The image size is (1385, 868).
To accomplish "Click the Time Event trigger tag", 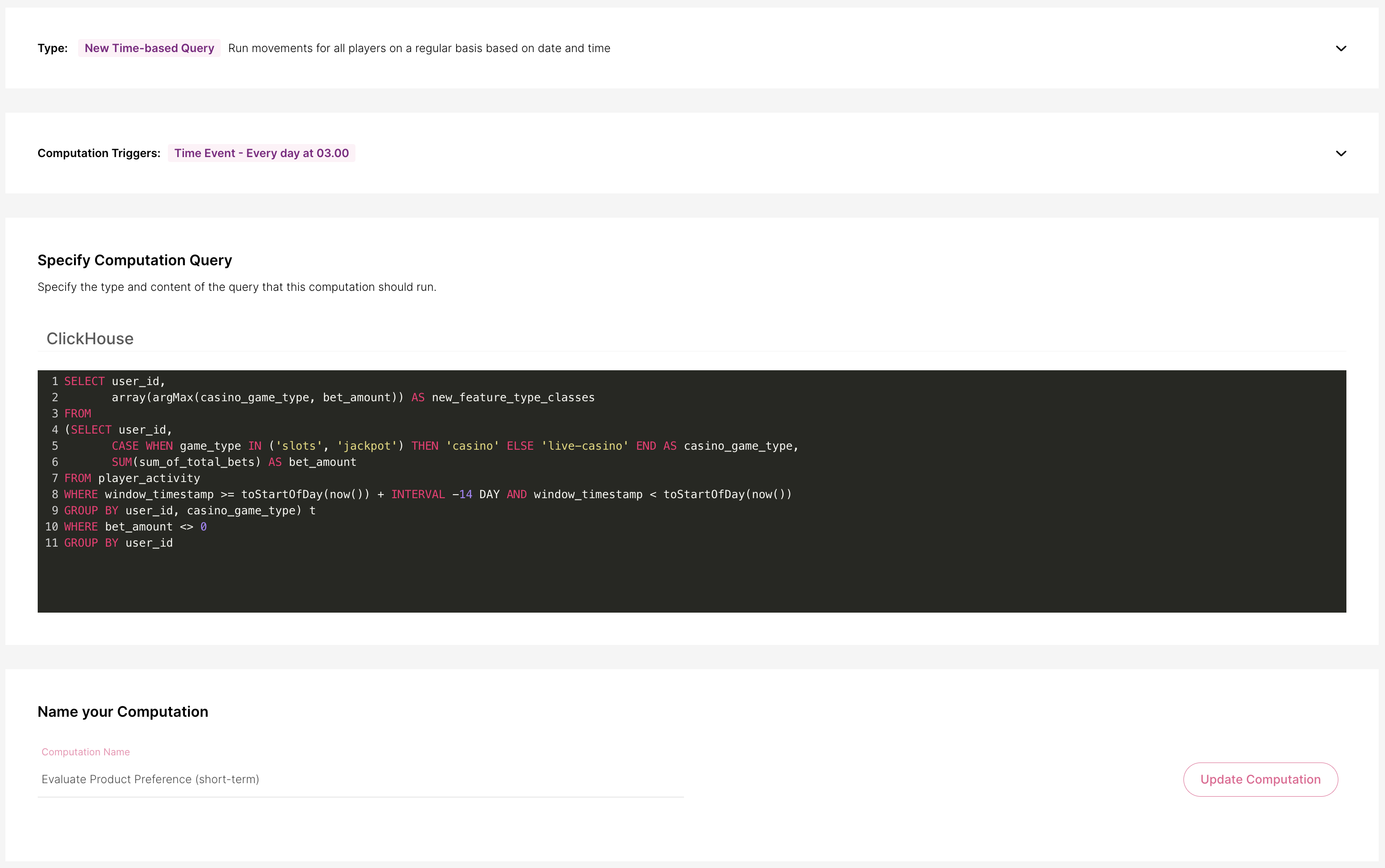I will (x=261, y=153).
